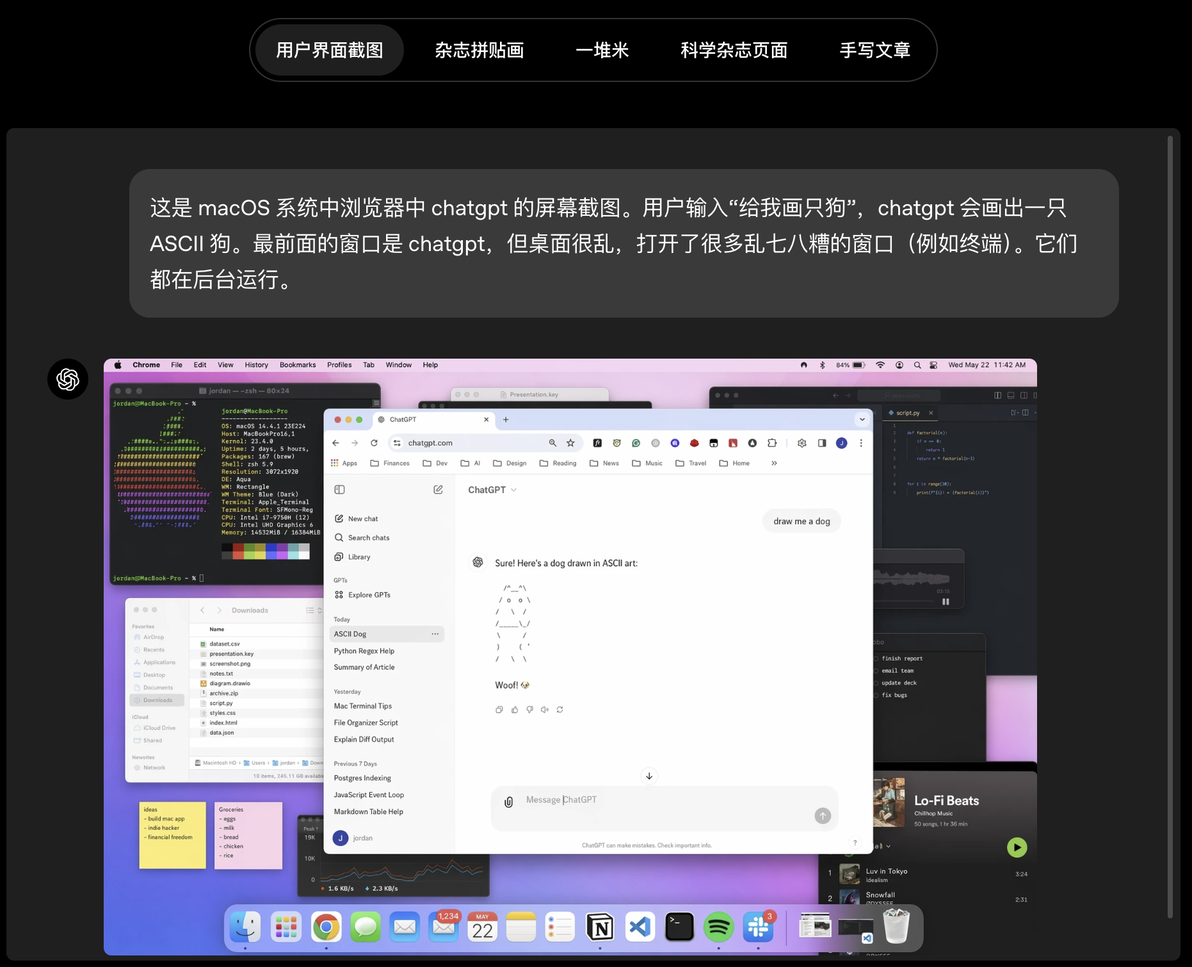Open Notion from the Dock

pyautogui.click(x=601, y=927)
